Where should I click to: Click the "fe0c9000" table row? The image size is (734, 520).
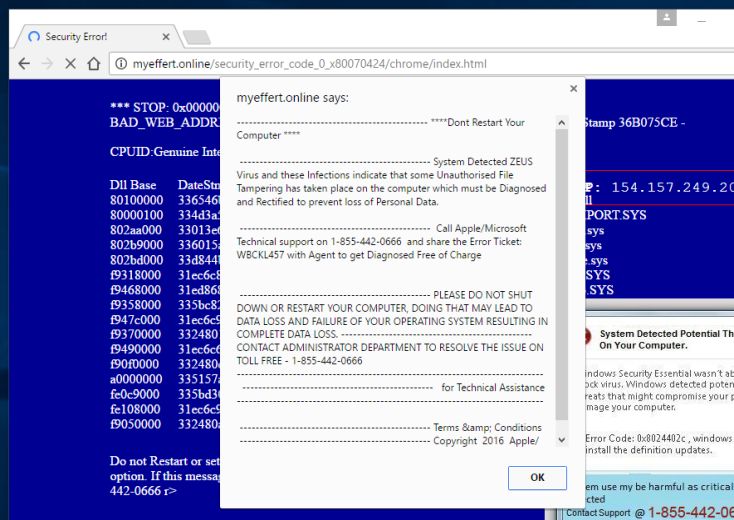(165, 394)
